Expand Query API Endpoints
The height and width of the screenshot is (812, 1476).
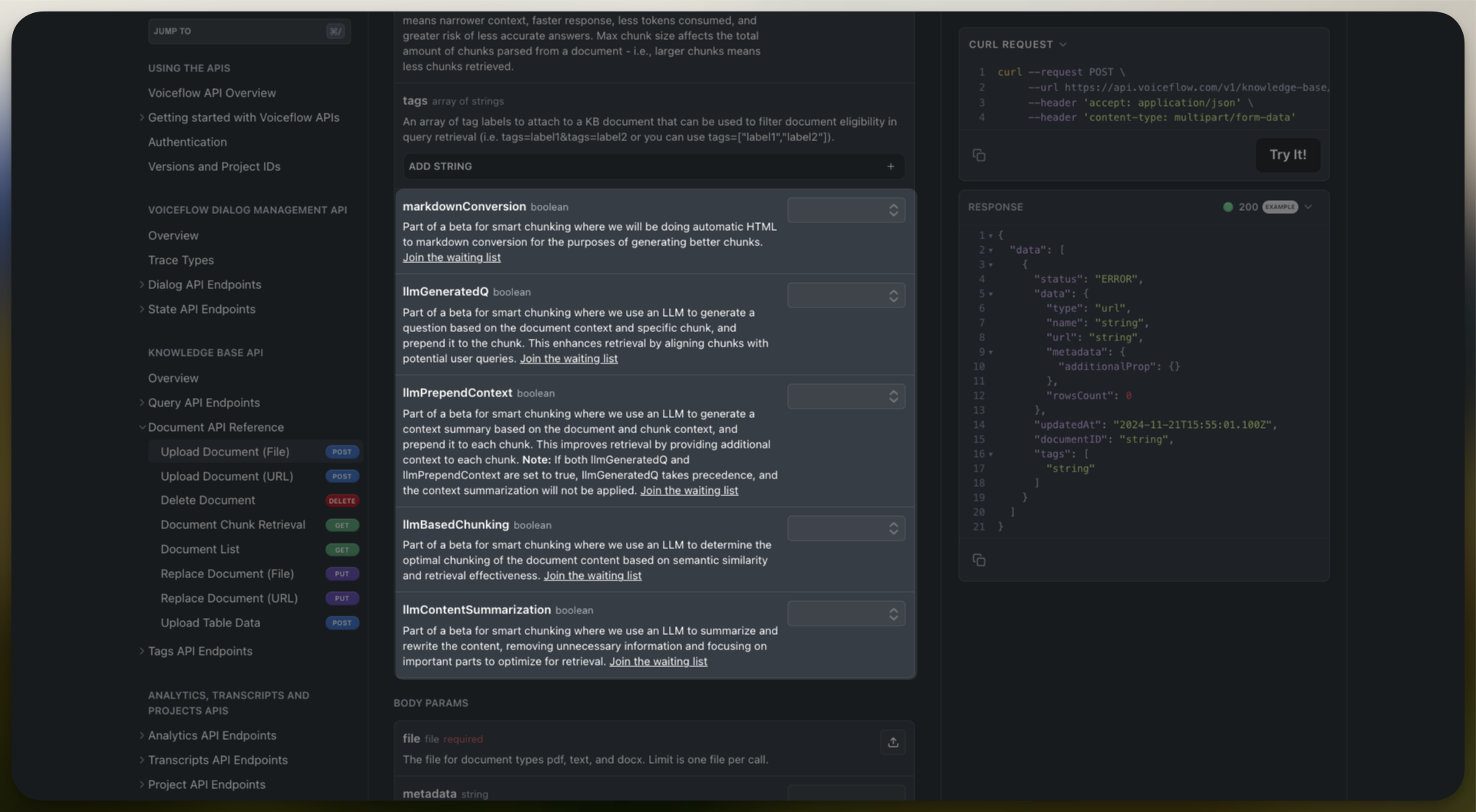point(142,403)
